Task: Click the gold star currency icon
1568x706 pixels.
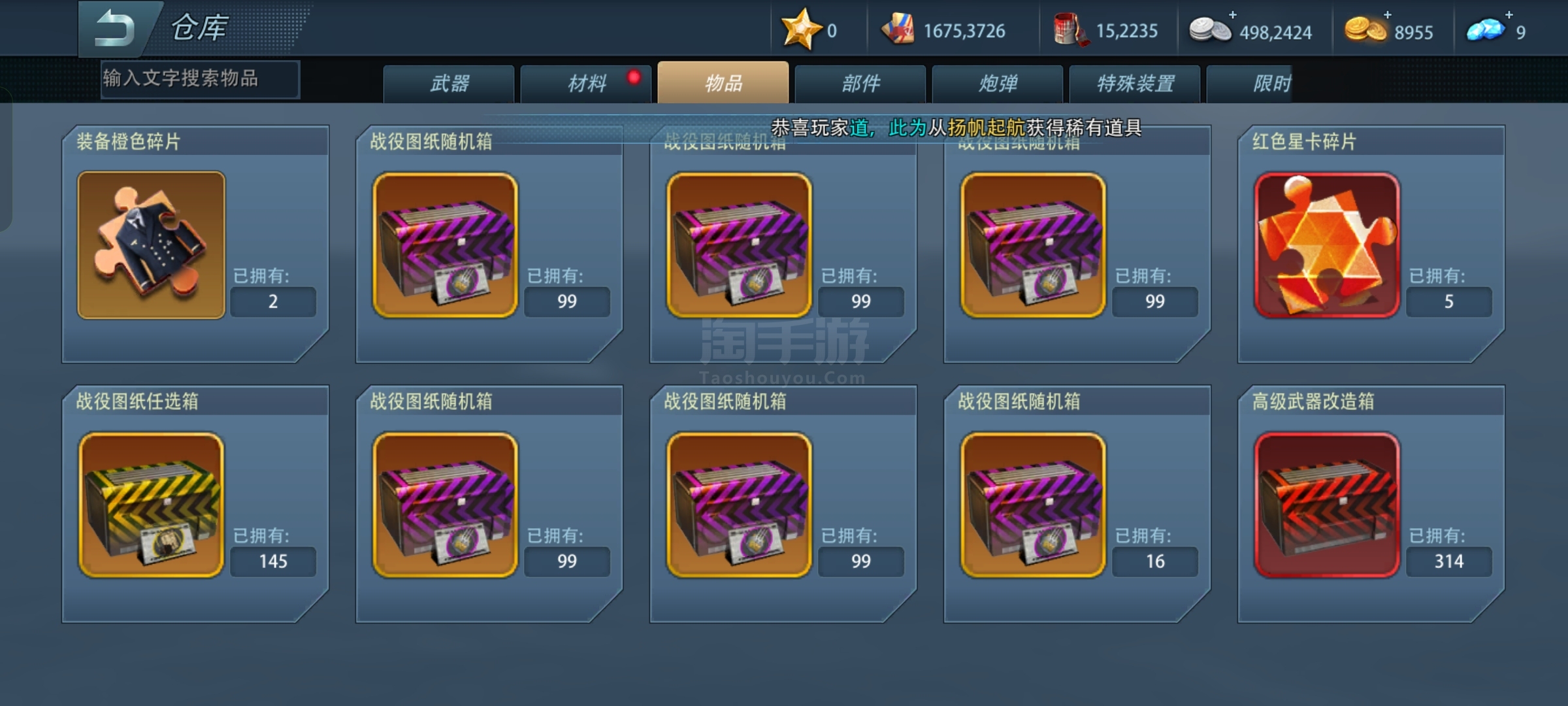Action: click(x=800, y=29)
